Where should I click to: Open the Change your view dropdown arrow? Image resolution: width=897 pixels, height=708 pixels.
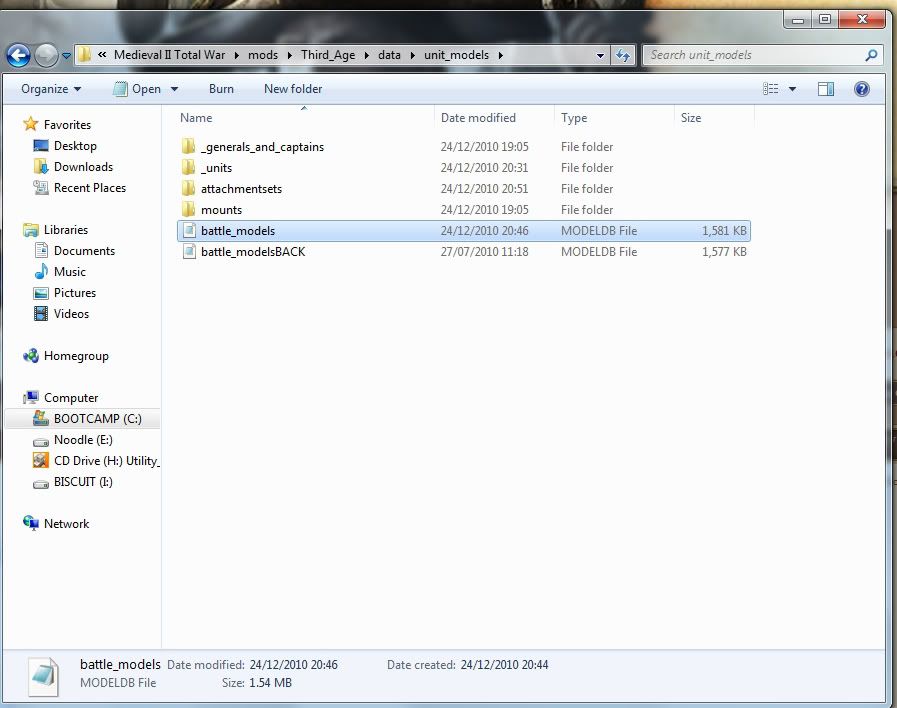coord(793,89)
